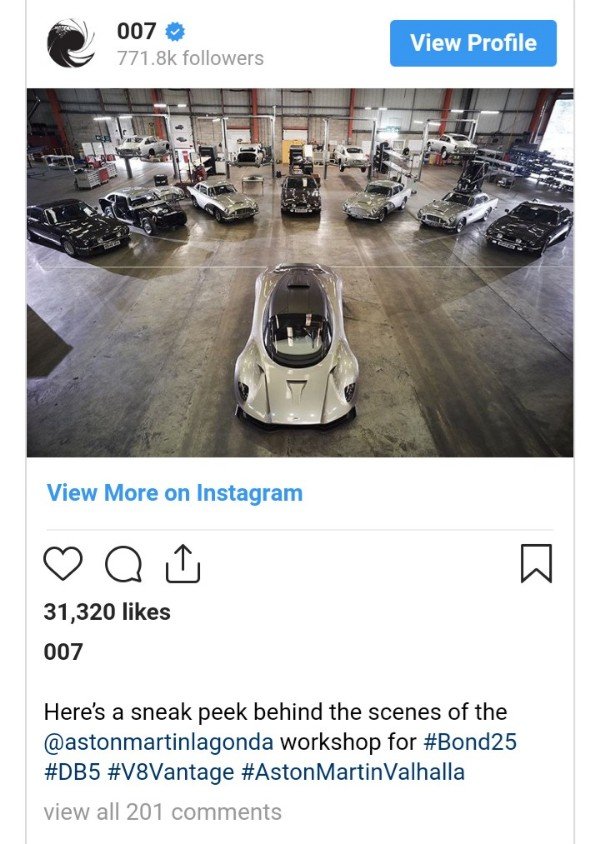This screenshot has width=600, height=844.
Task: Open the #V8Vantage hashtag
Action: 171,772
